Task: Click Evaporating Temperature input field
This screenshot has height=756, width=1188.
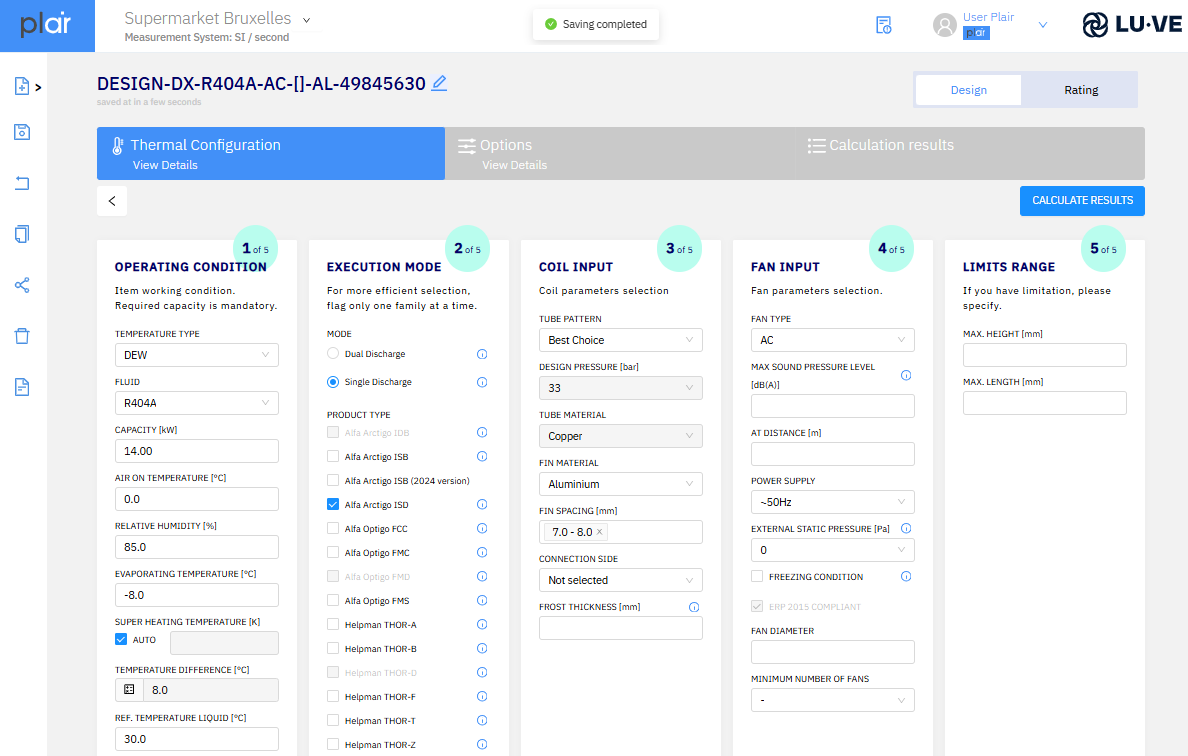Action: tap(196, 595)
